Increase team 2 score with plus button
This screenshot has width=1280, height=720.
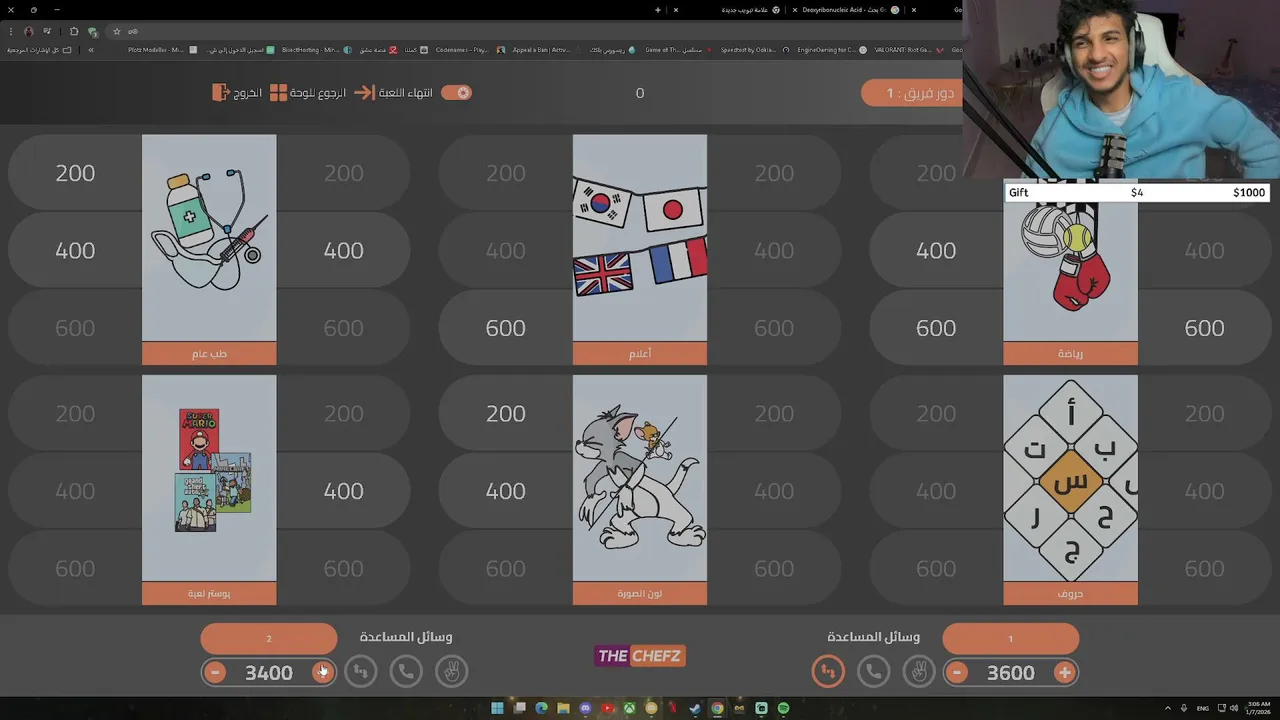coord(322,672)
